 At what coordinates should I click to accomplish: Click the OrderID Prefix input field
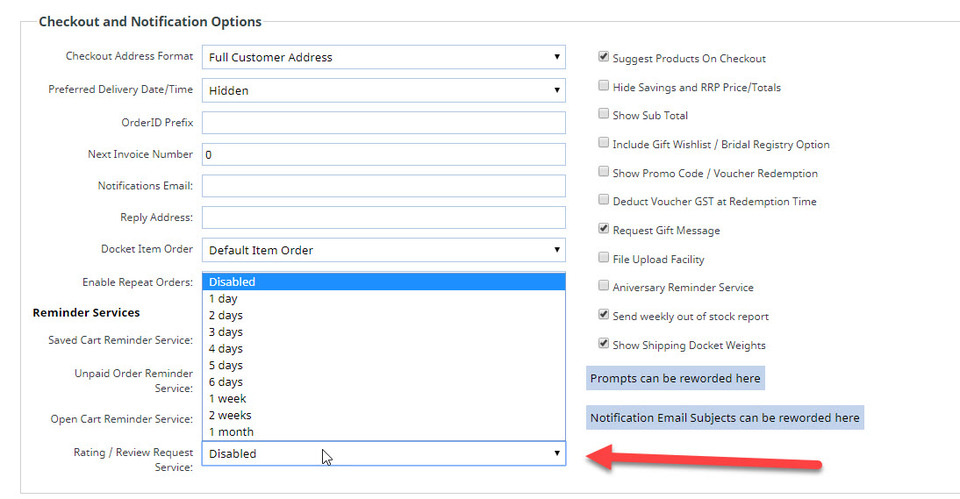pyautogui.click(x=383, y=123)
